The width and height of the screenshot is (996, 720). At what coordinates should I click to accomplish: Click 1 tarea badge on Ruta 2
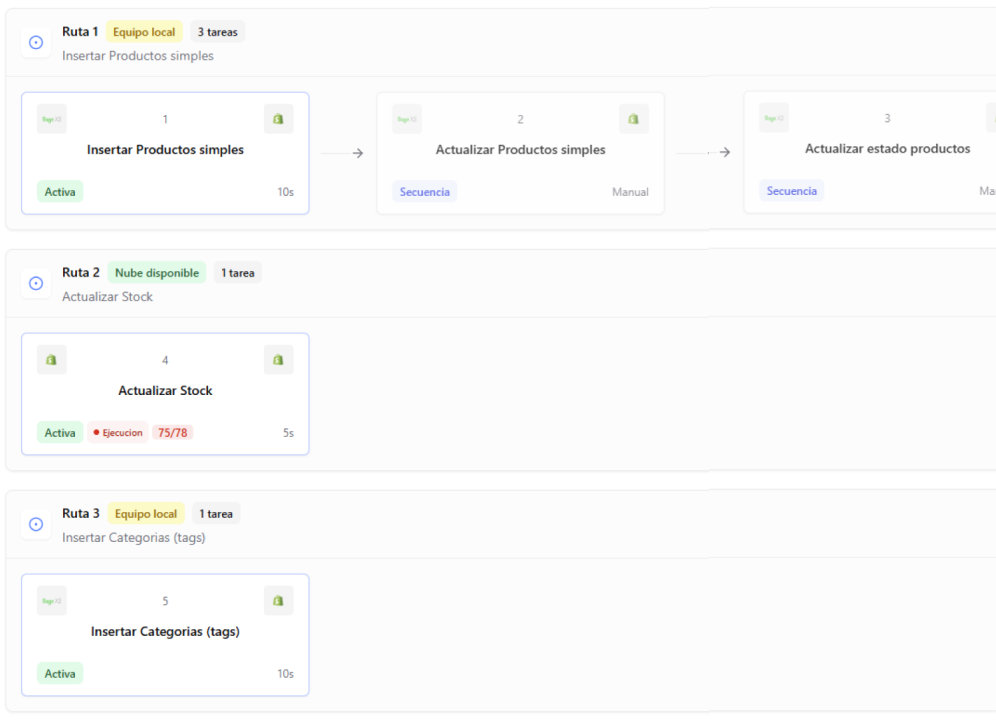pyautogui.click(x=238, y=273)
